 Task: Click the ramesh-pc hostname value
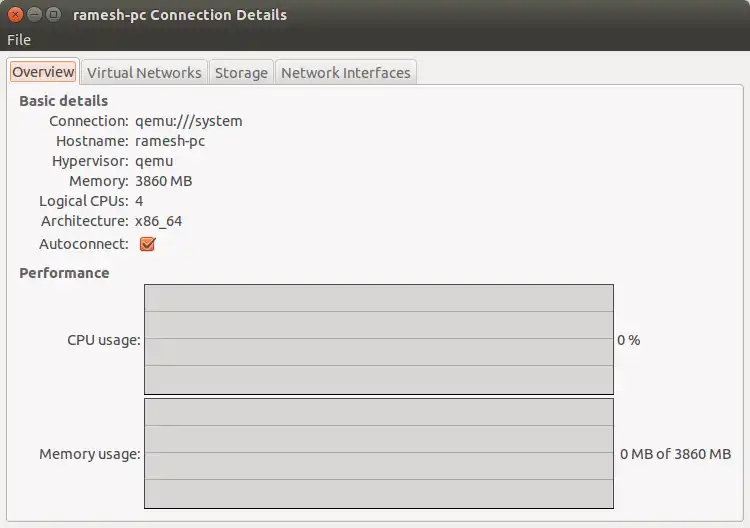click(x=170, y=141)
